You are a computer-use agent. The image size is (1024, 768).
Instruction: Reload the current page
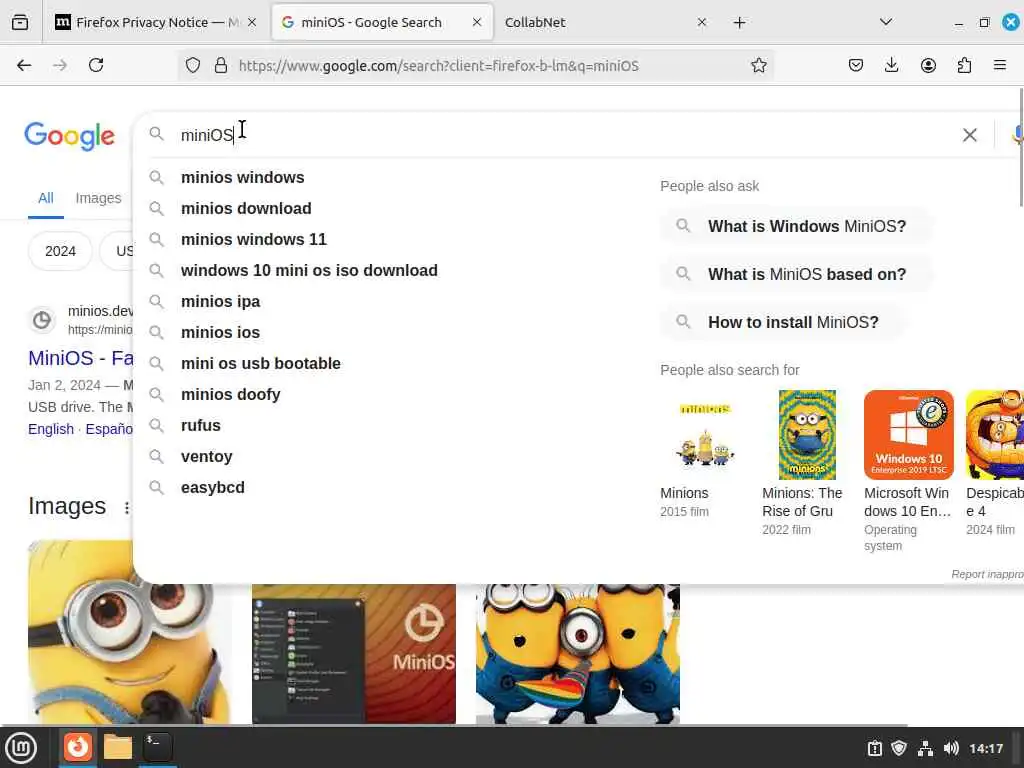[96, 65]
